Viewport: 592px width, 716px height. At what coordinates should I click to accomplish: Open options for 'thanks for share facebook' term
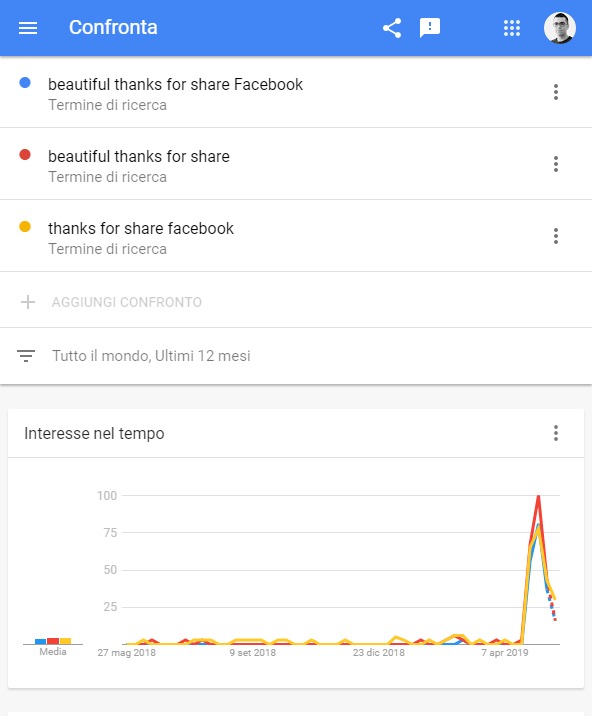[555, 236]
